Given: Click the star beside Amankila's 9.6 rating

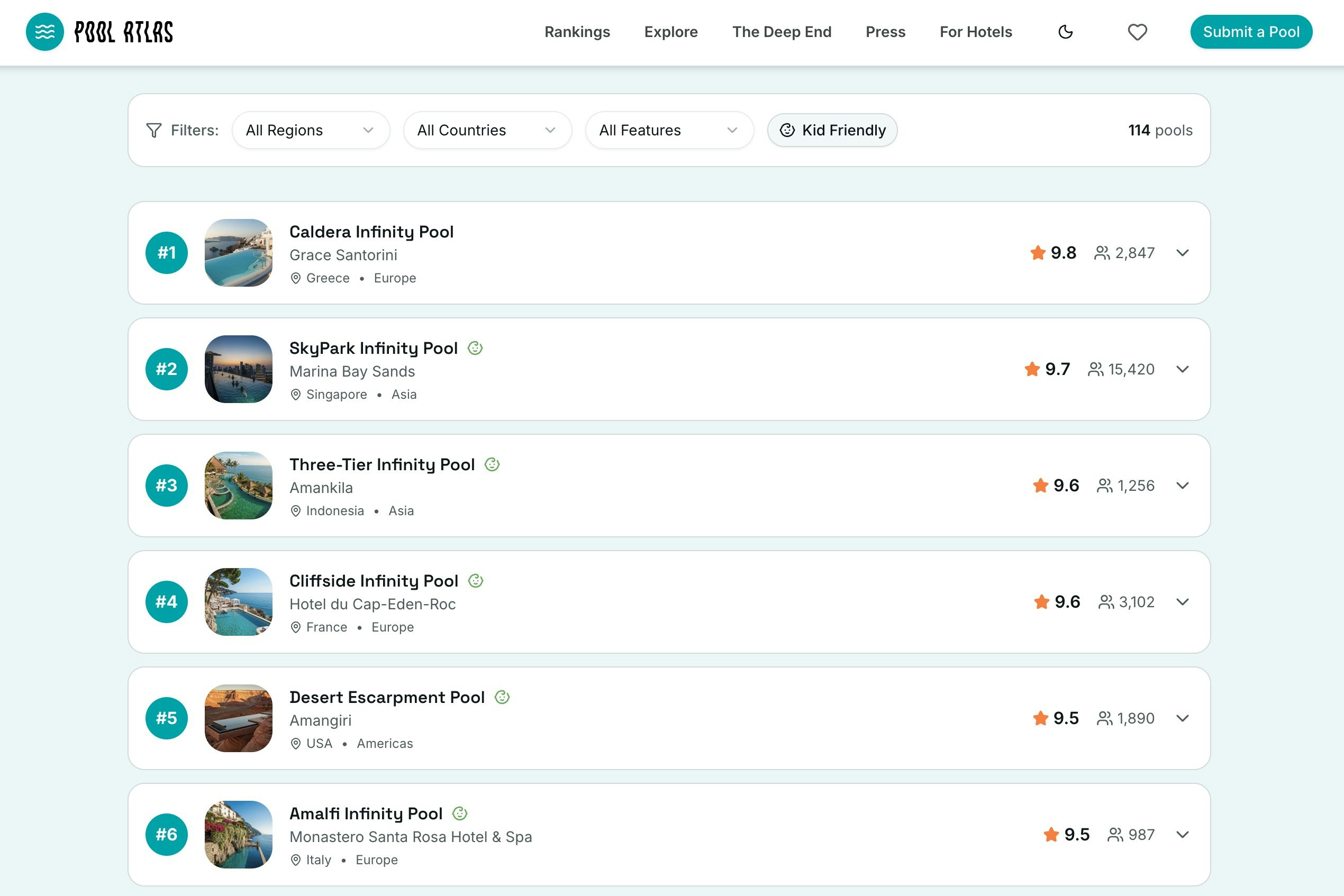Looking at the screenshot, I should [x=1040, y=486].
